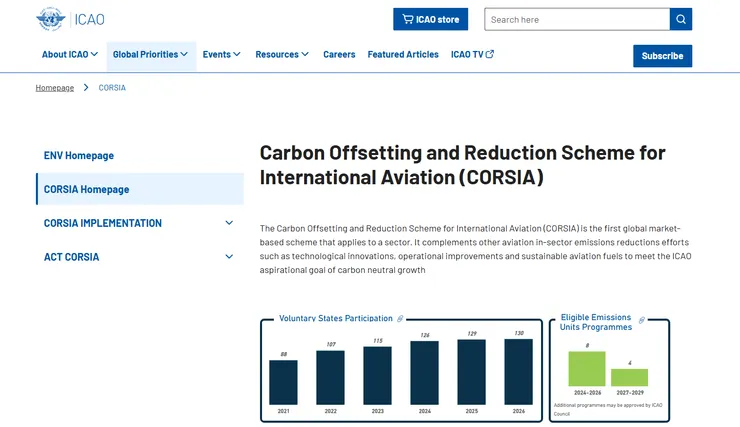Viewport: 740px width, 427px height.
Task: Click the link icon beside Voluntary States Participation
Action: click(400, 319)
